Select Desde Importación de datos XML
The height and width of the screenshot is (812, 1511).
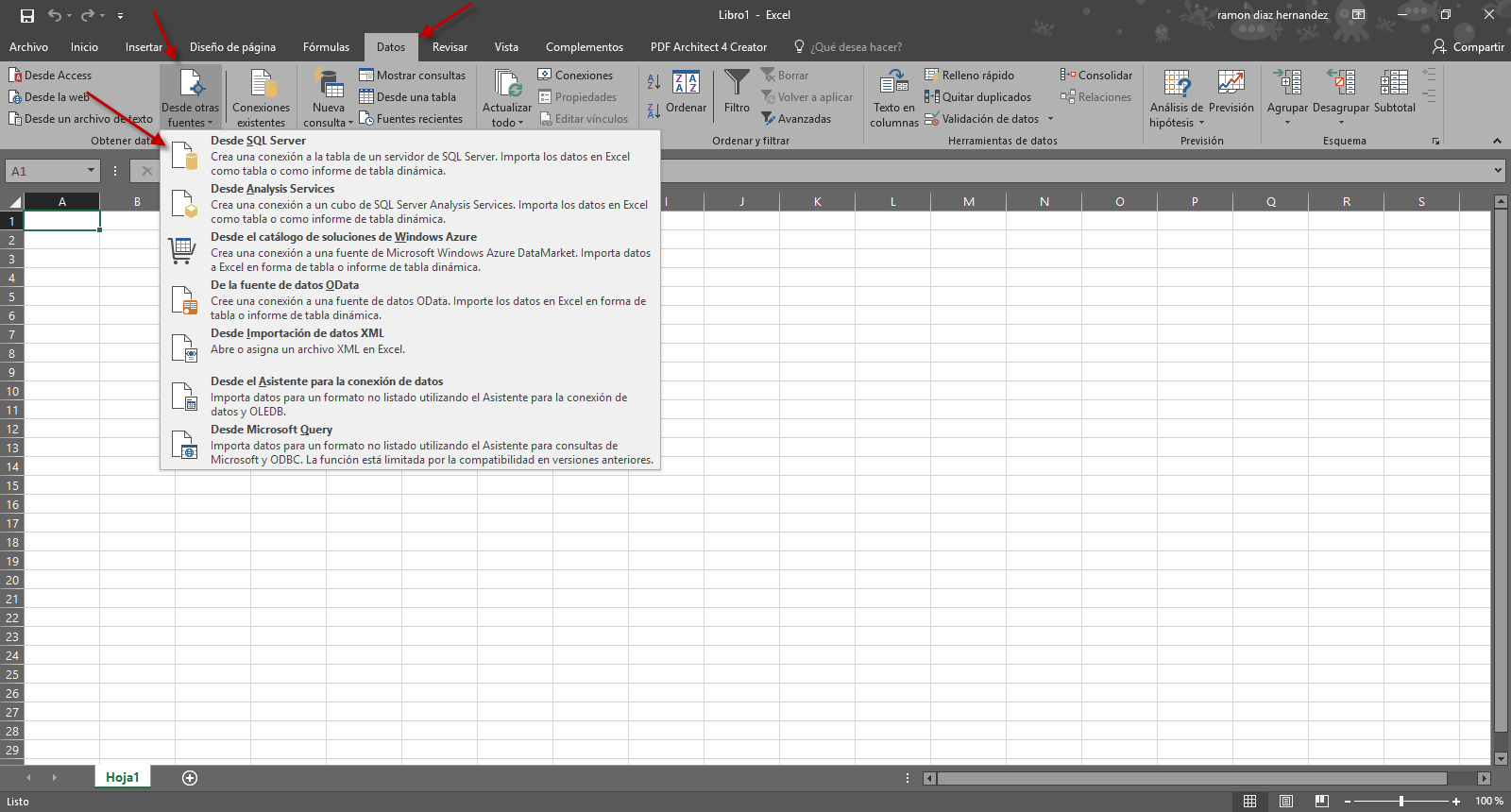tap(410, 347)
